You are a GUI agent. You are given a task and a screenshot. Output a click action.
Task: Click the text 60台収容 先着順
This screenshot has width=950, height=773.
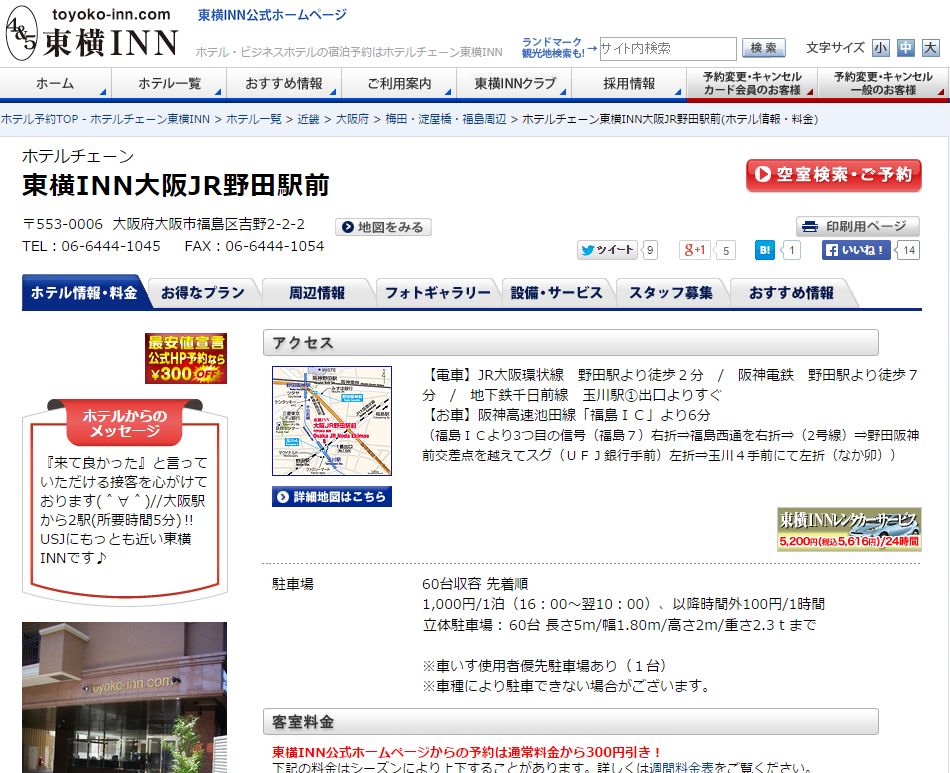(475, 584)
